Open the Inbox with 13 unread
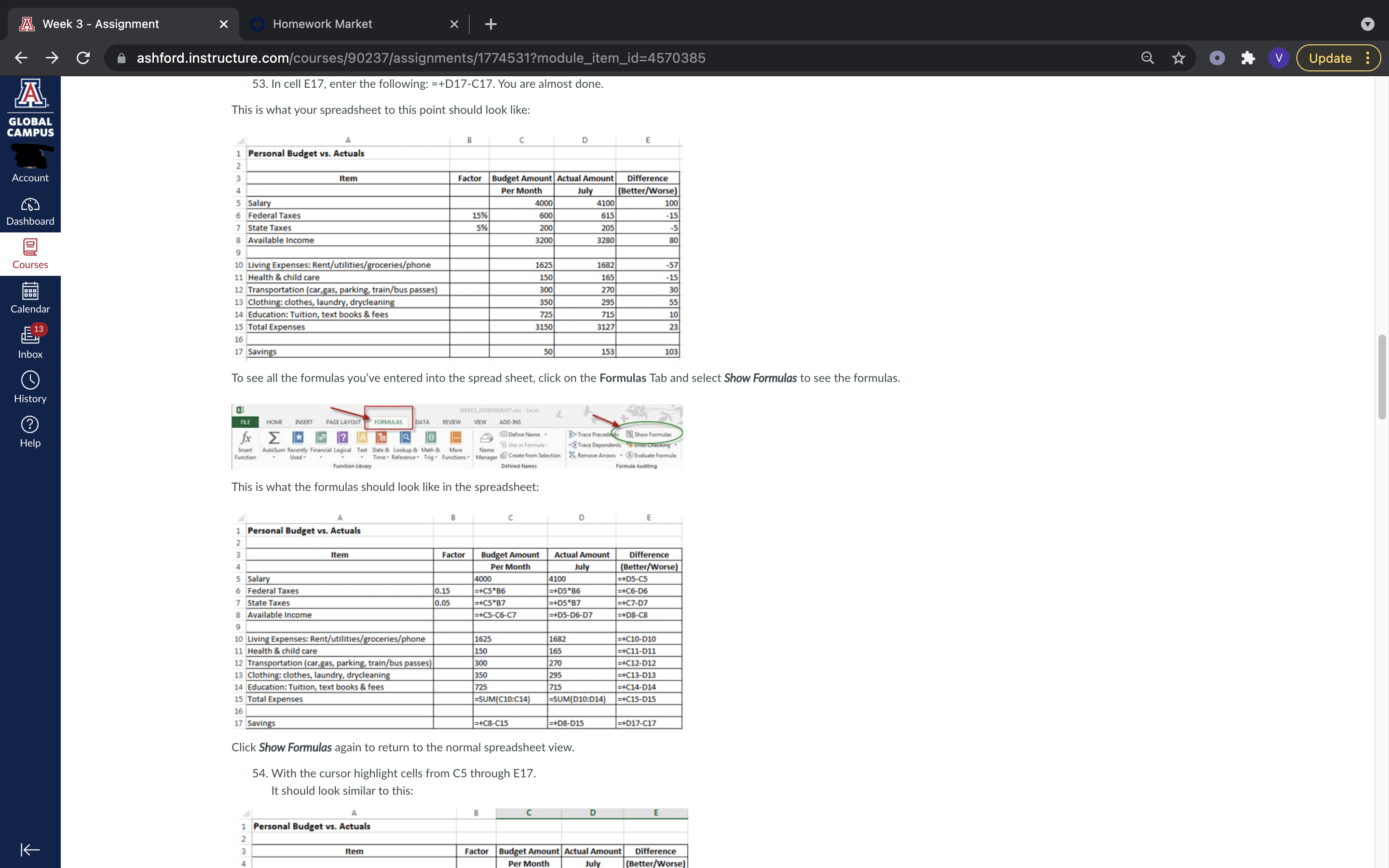Screen dimensions: 1389x868 click(30, 342)
